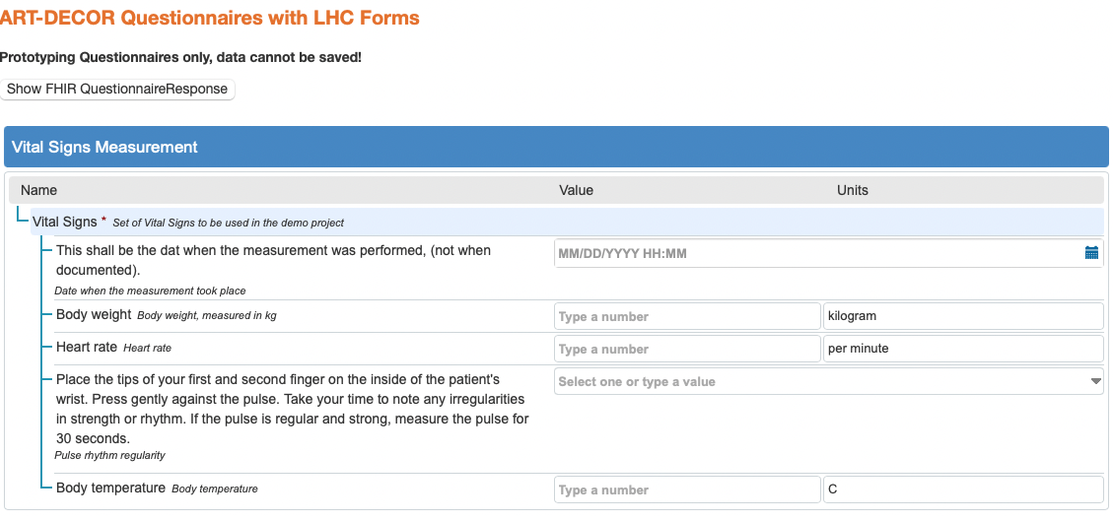
Task: Click the Vital Signs group row
Action: click(65, 221)
